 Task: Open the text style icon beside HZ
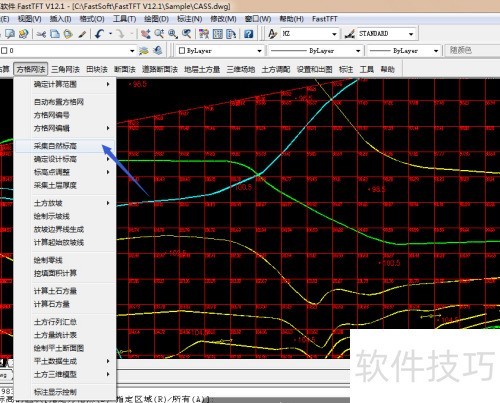click(272, 34)
